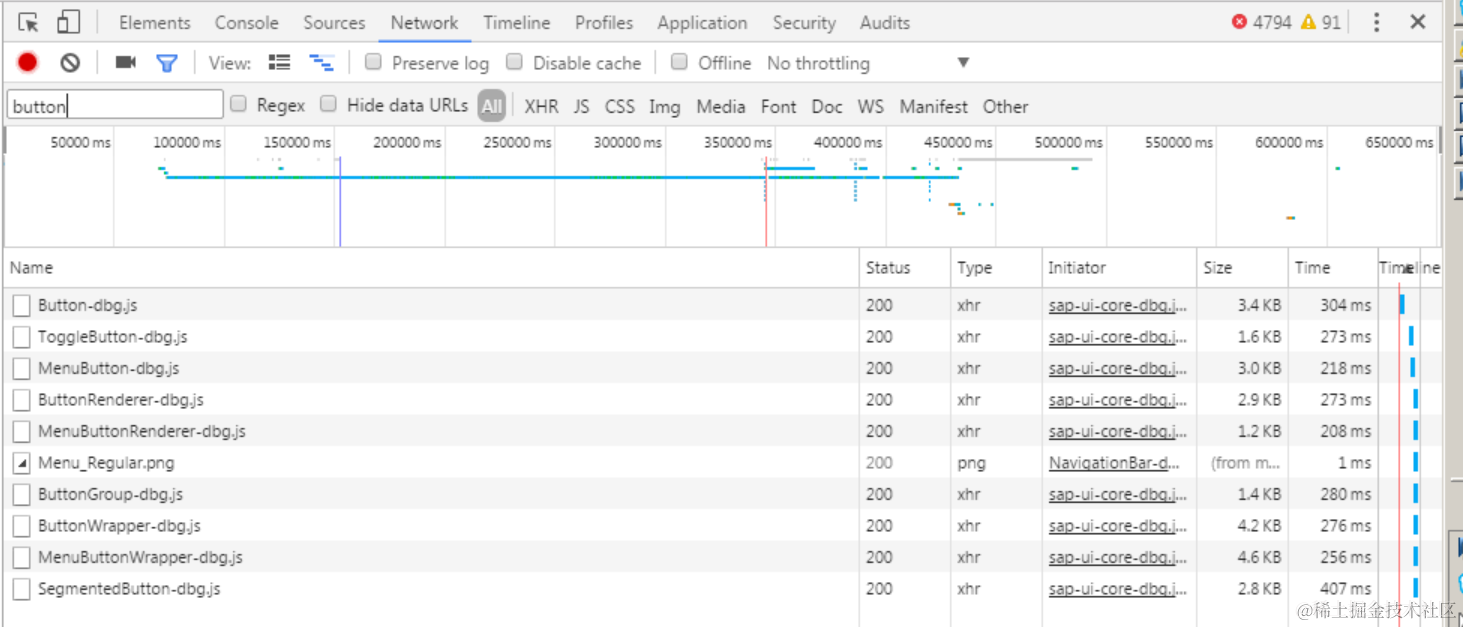This screenshot has width=1463, height=627.
Task: Open the Elements tab
Action: (155, 22)
